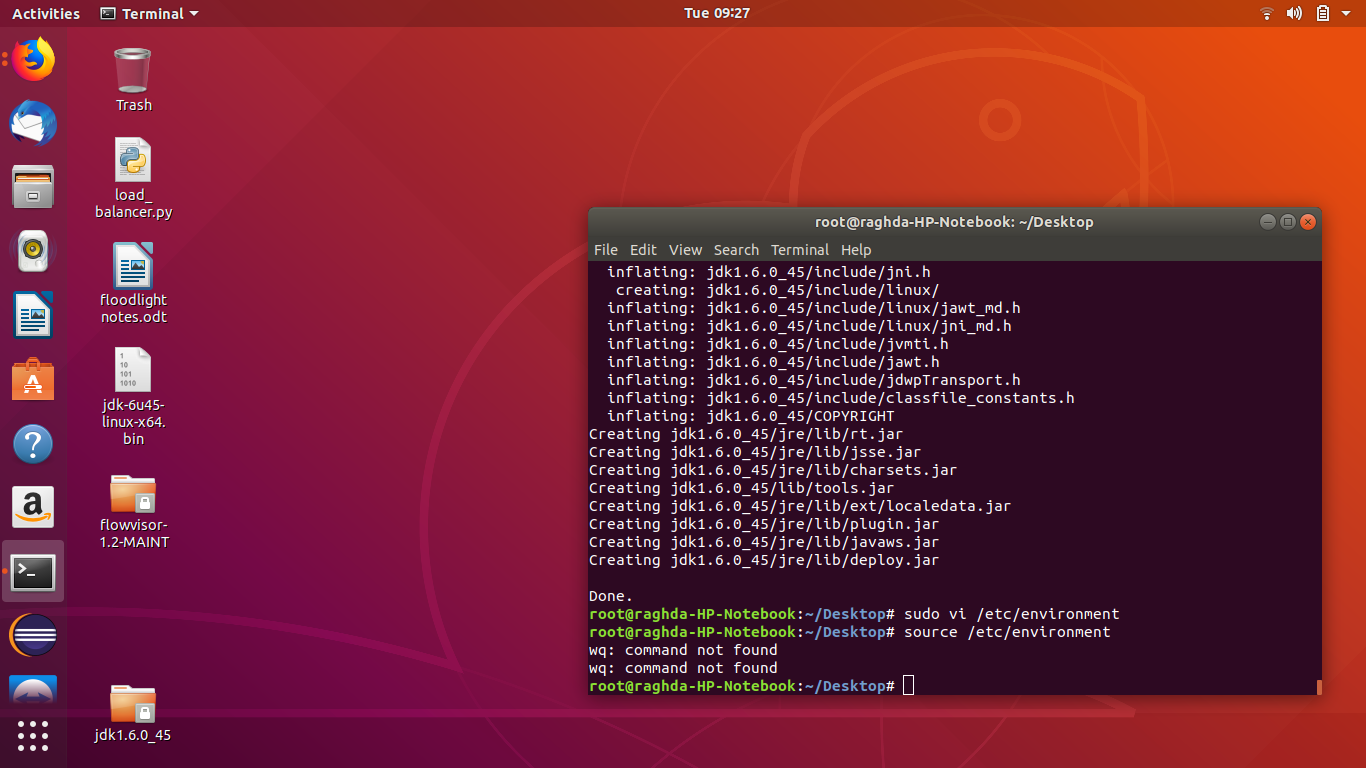Screen dimensions: 1366x768
Task: Open the terminal File menu
Action: (x=606, y=249)
